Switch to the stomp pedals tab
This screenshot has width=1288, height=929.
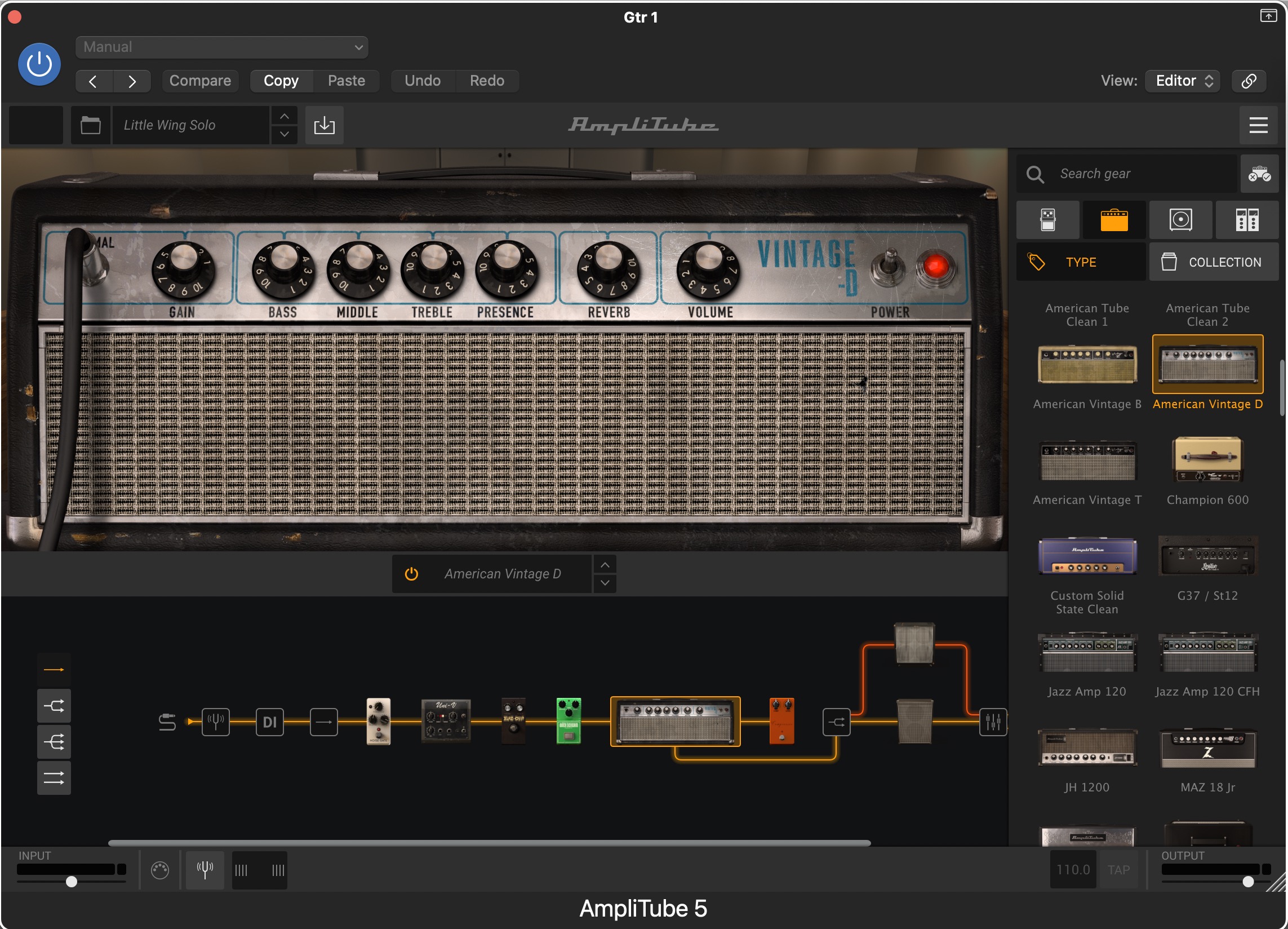(1048, 220)
